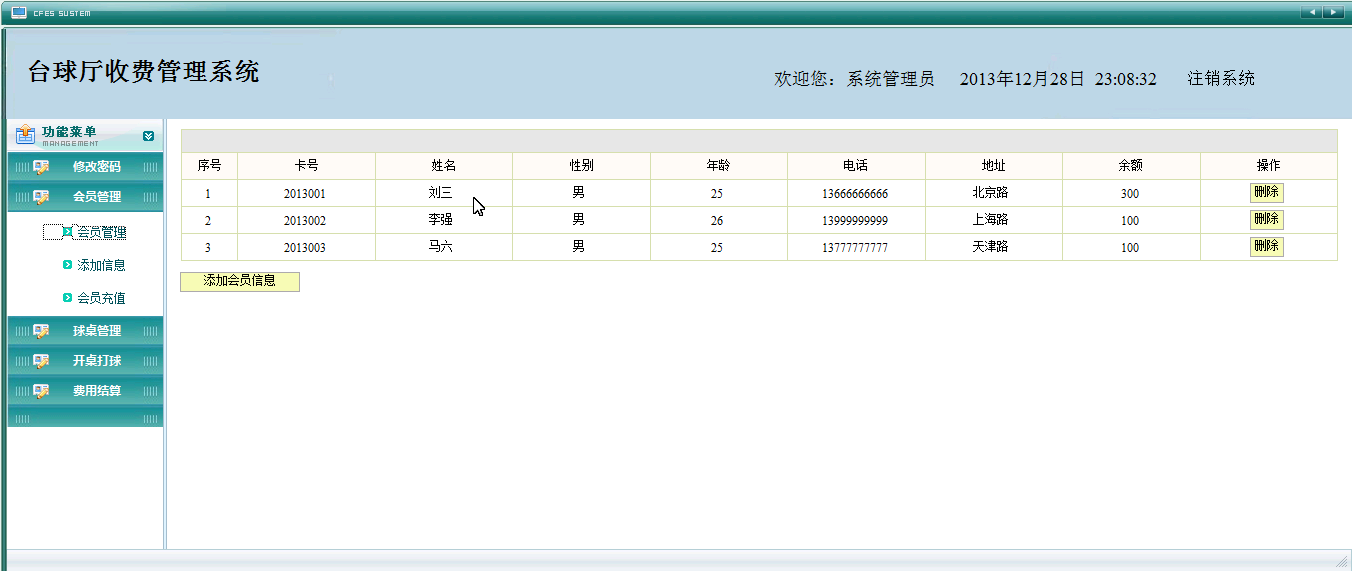Open the 球桌管理 menu section
This screenshot has height=571, width=1352.
[x=85, y=331]
